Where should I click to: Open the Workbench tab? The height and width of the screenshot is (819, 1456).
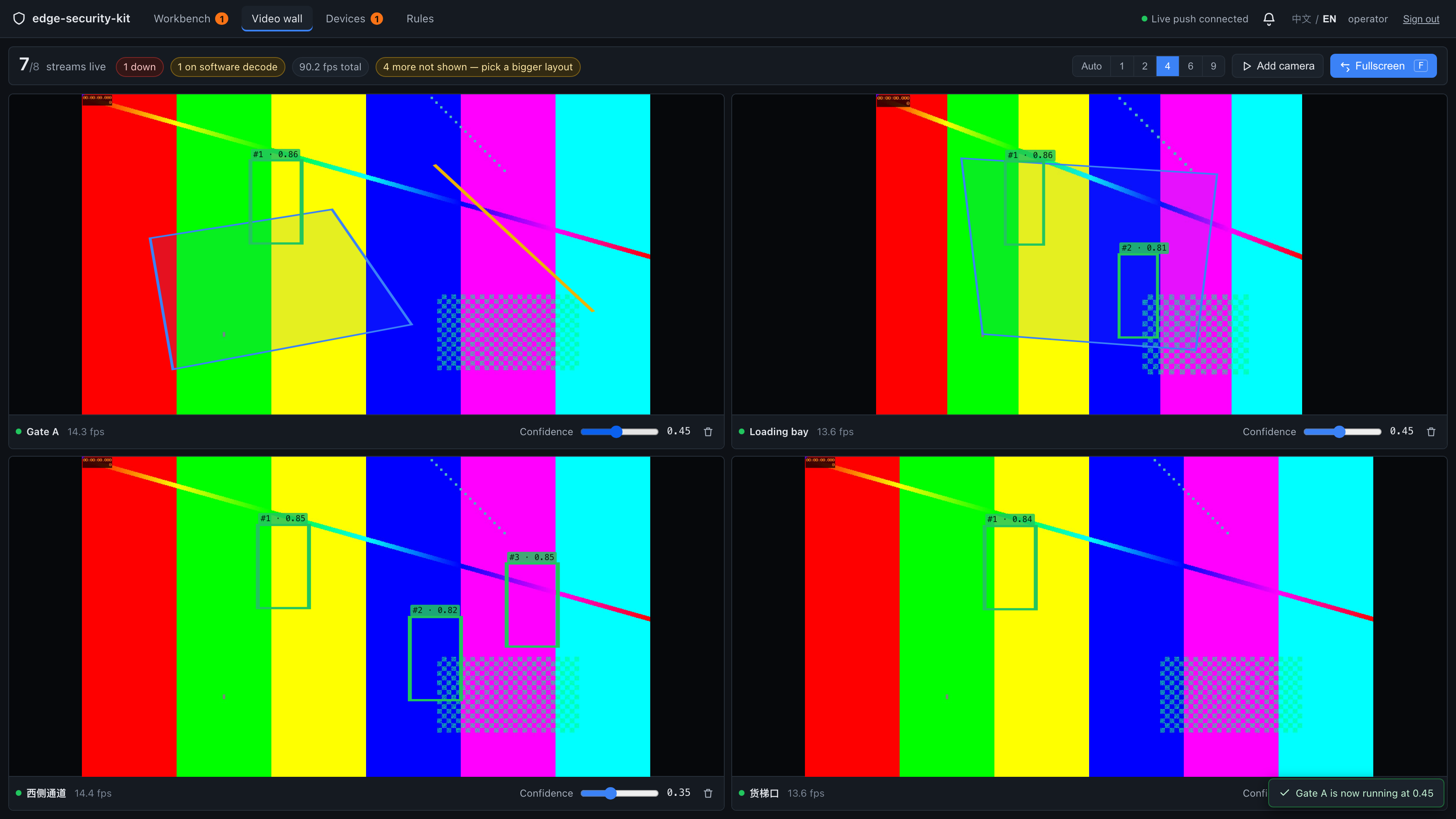(190, 19)
